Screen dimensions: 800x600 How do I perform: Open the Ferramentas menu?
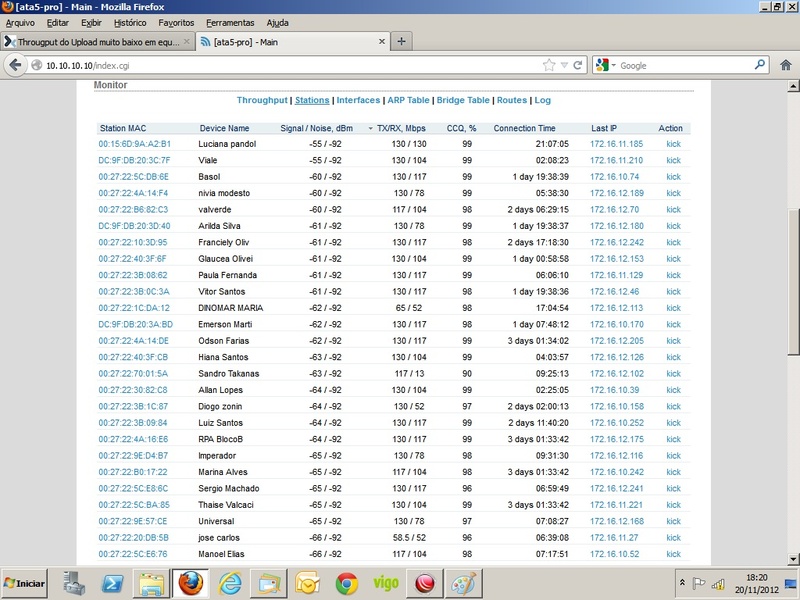point(230,22)
